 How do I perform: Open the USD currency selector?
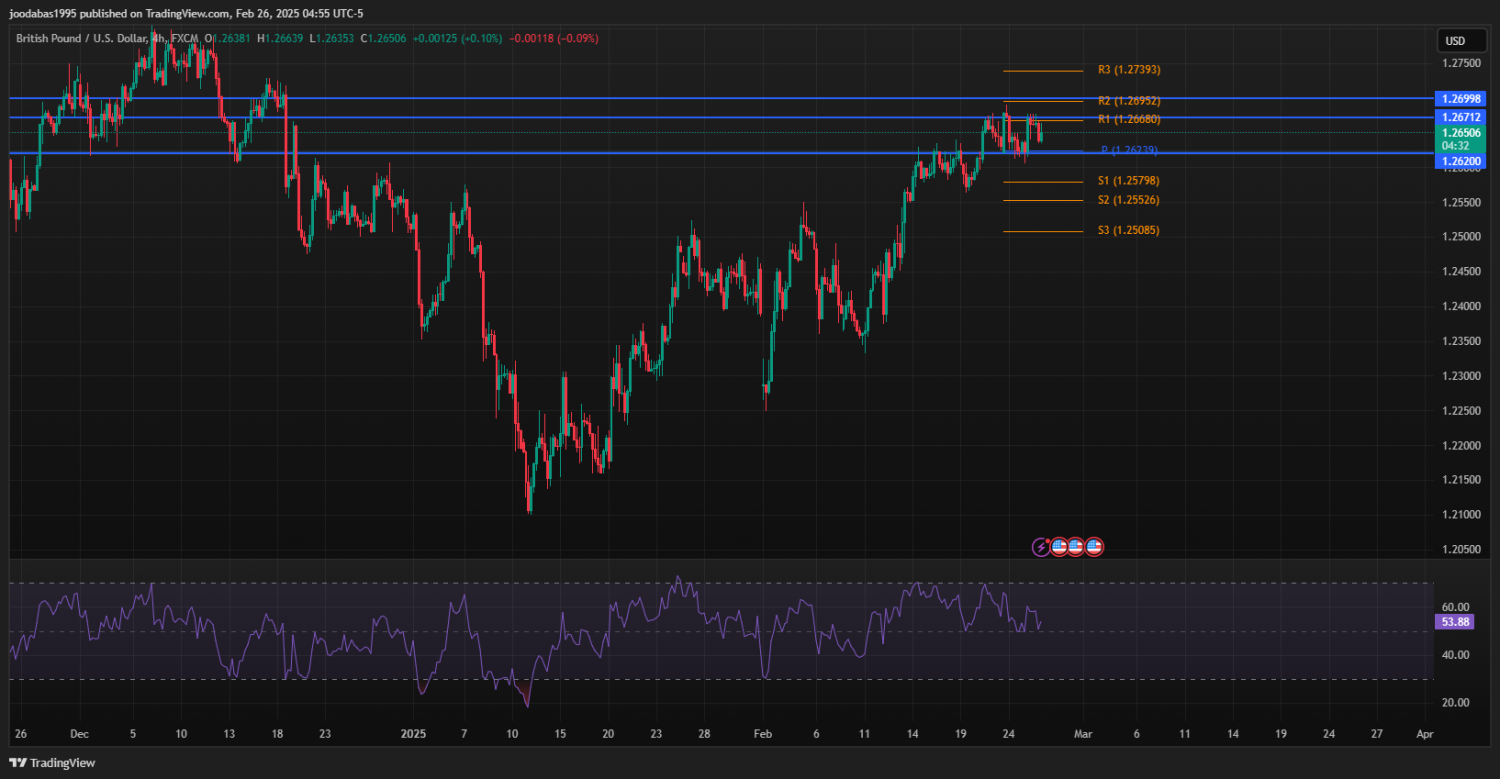point(1455,41)
